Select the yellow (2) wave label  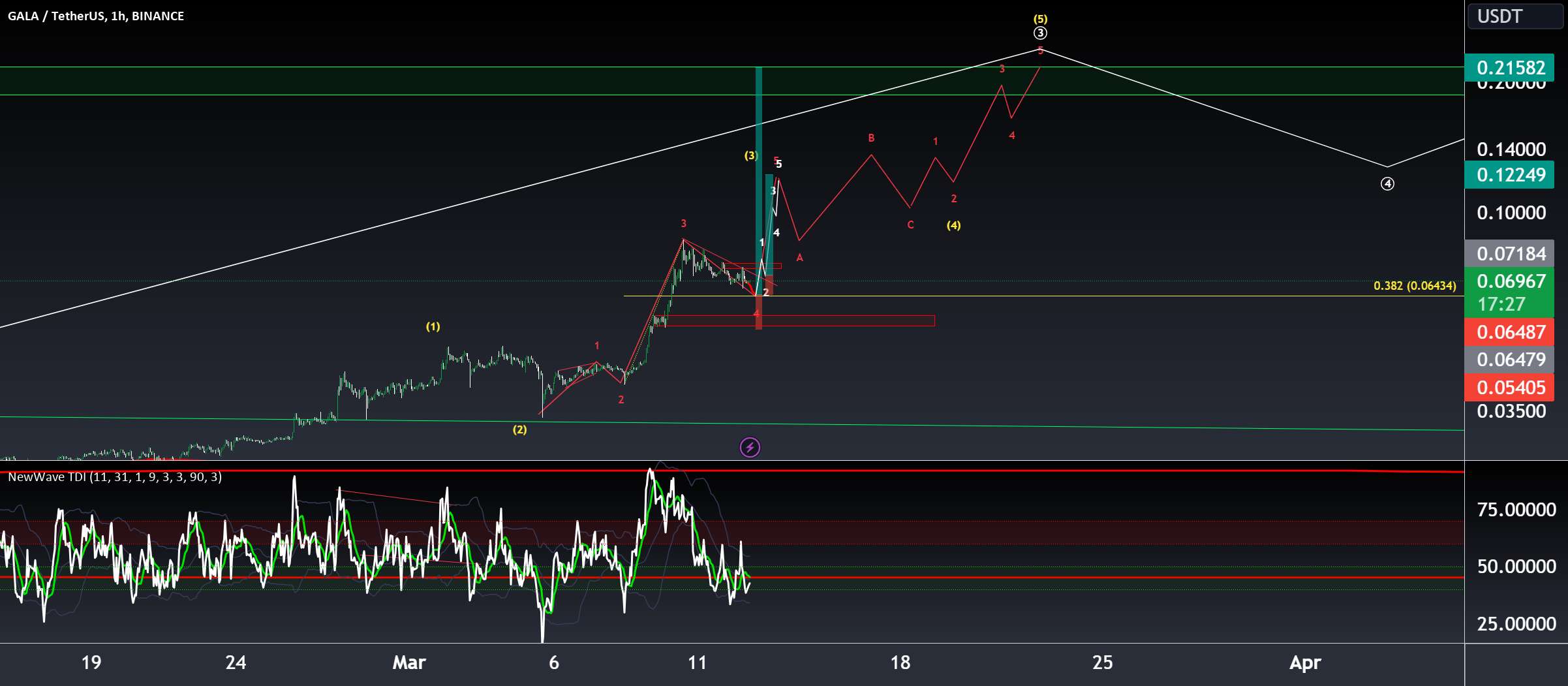tap(519, 429)
